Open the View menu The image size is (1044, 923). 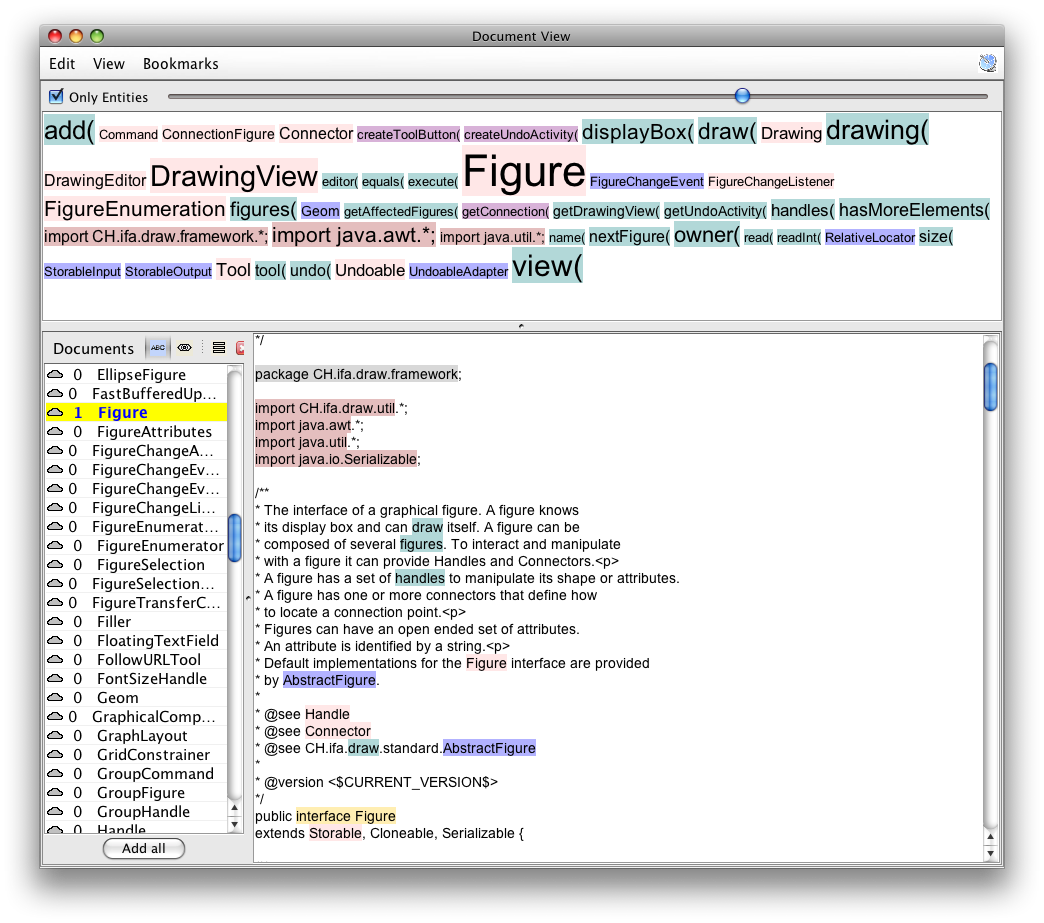(109, 64)
